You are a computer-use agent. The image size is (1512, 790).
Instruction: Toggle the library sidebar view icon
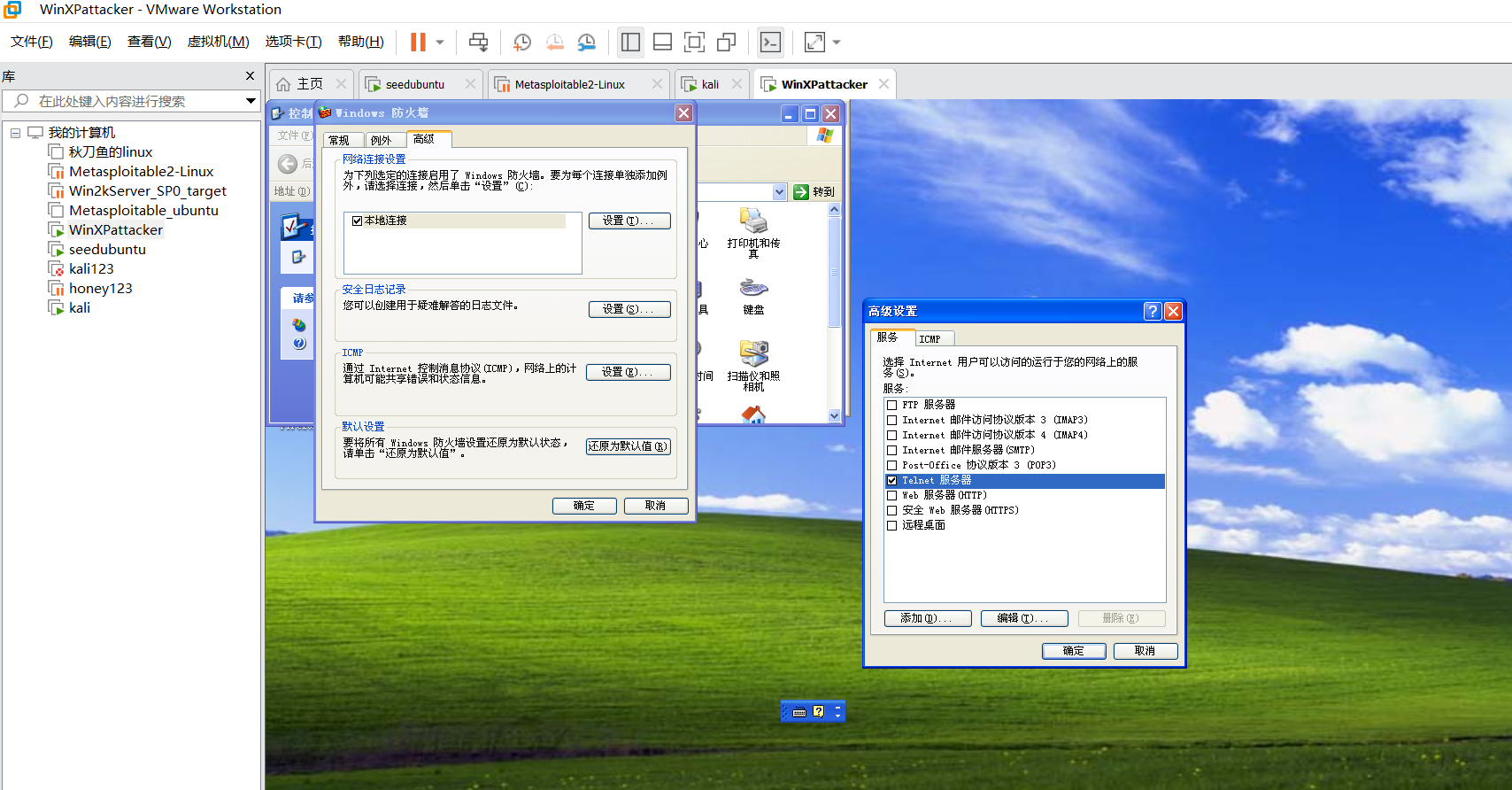tap(630, 42)
